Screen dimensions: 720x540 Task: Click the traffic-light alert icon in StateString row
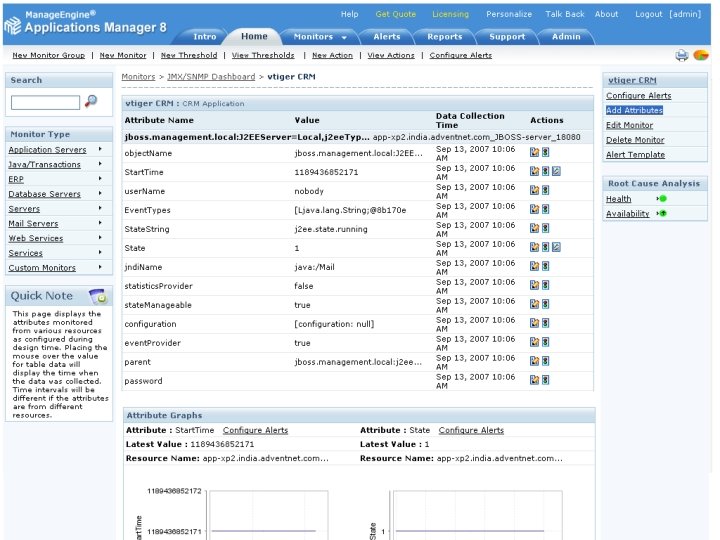545,228
